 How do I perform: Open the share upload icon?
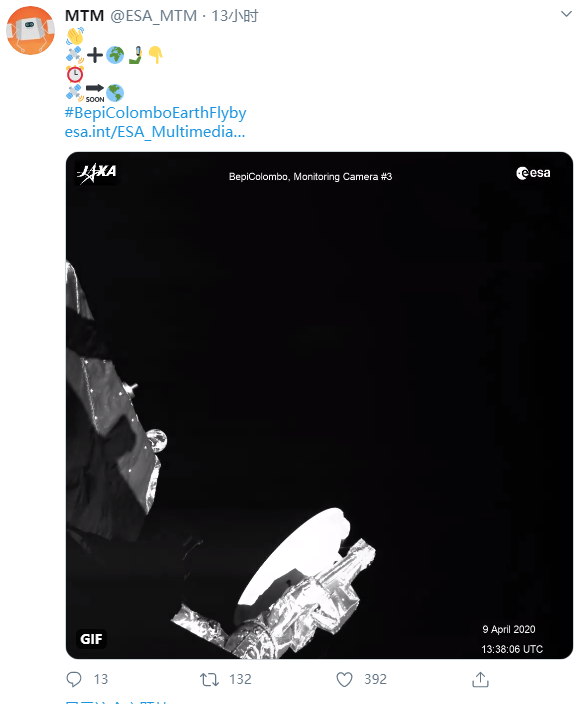[x=480, y=679]
